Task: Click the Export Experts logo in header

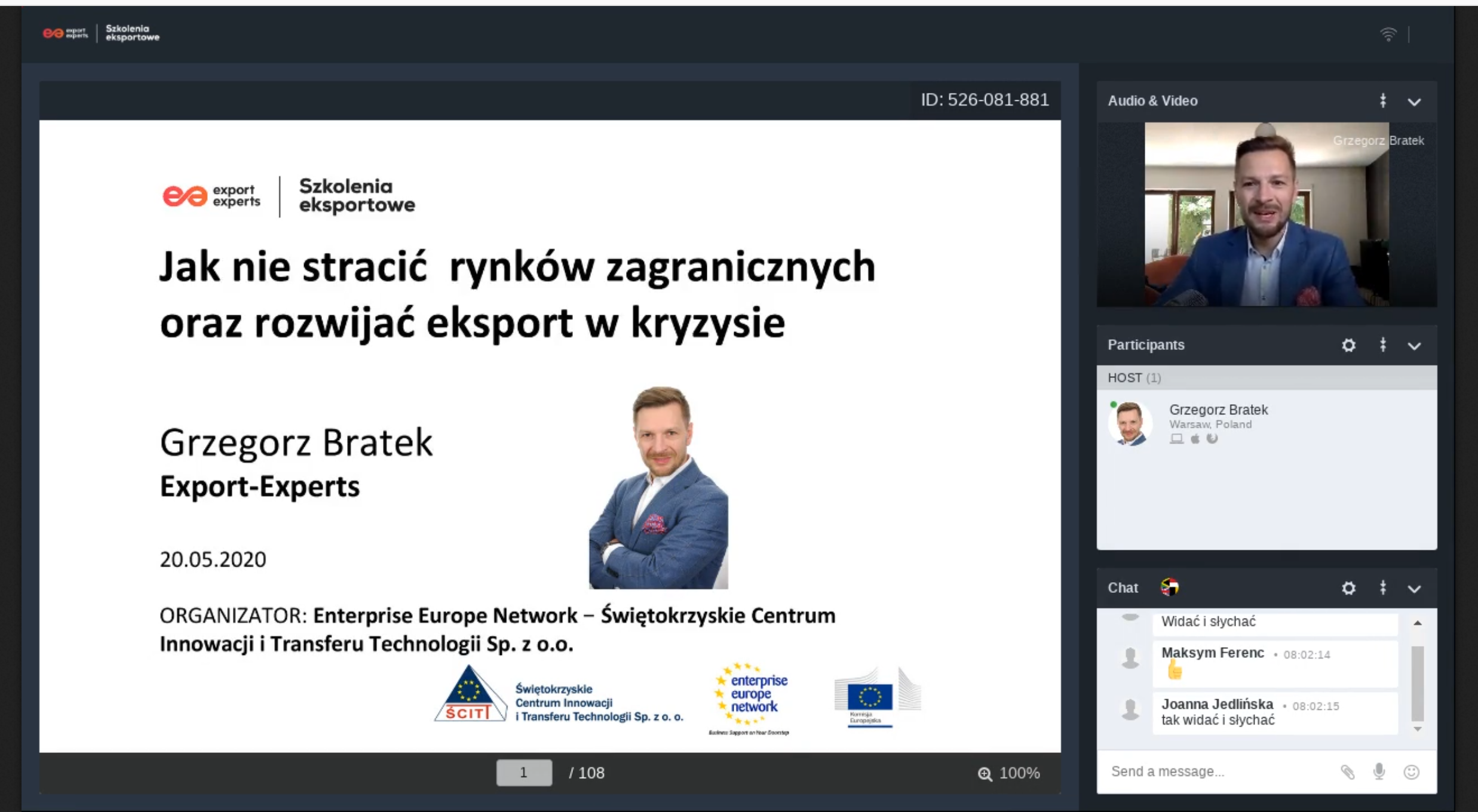Action: point(65,33)
